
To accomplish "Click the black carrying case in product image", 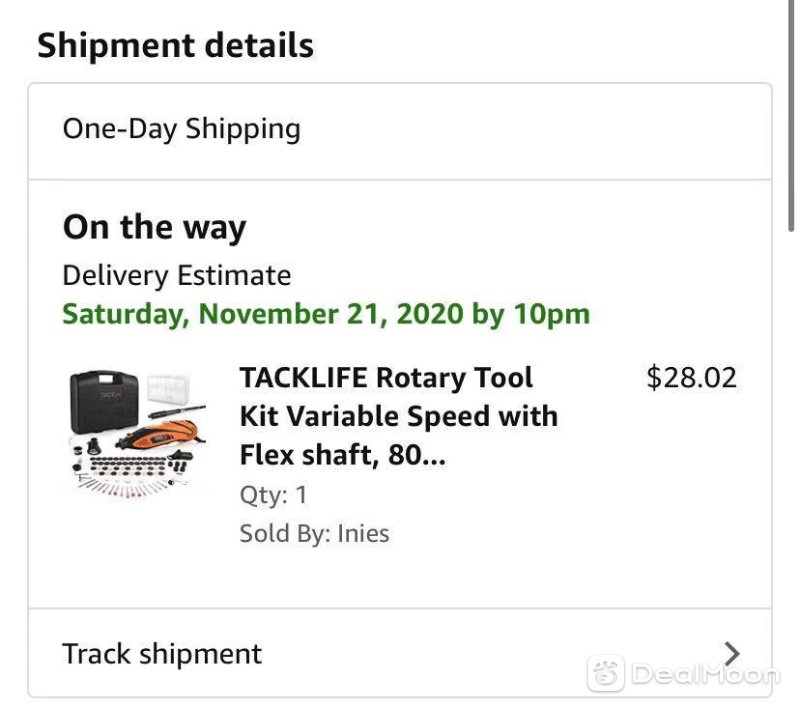I will 104,402.
